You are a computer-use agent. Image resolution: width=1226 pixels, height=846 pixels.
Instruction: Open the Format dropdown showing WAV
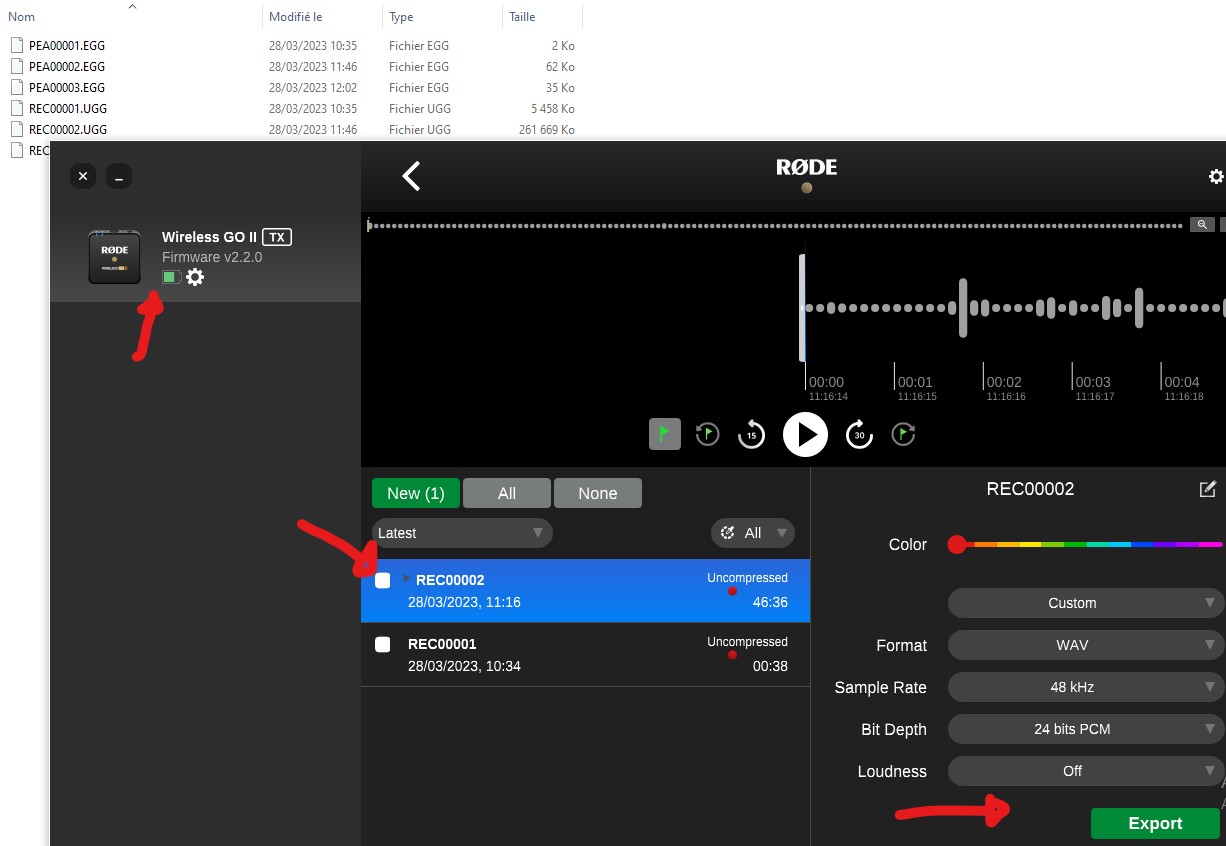point(1085,645)
